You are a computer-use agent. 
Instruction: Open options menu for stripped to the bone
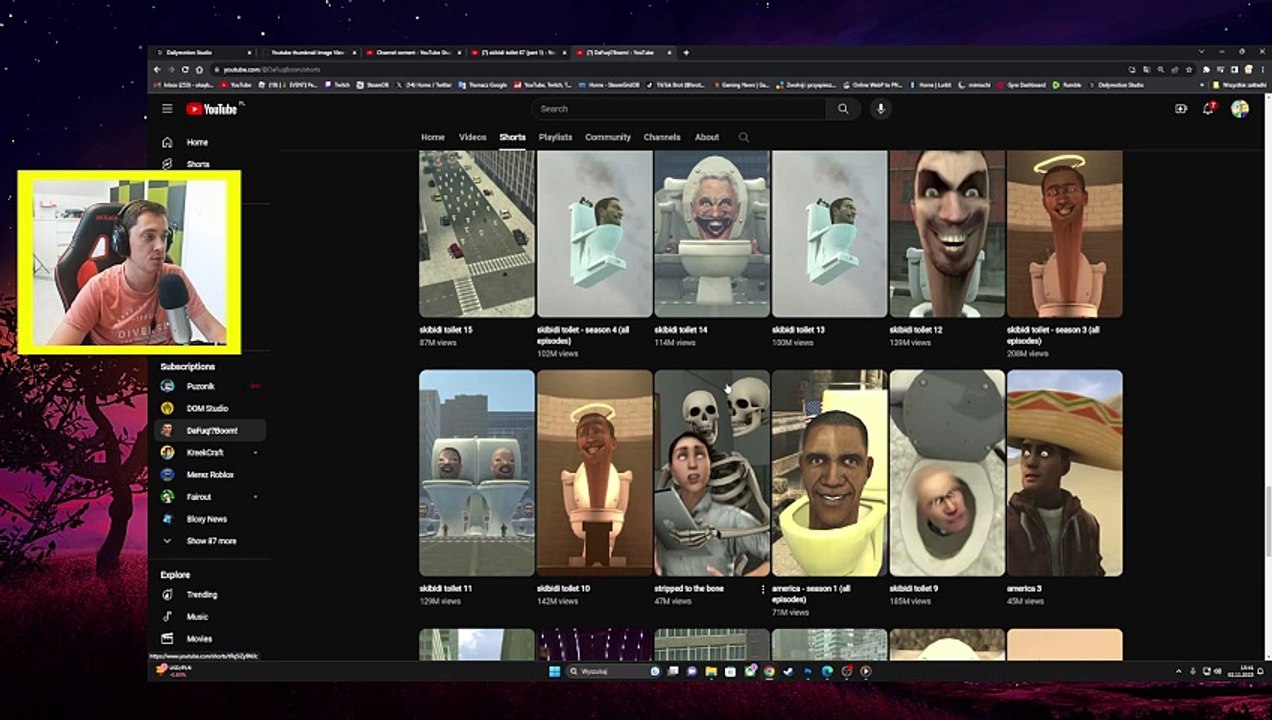click(x=763, y=589)
